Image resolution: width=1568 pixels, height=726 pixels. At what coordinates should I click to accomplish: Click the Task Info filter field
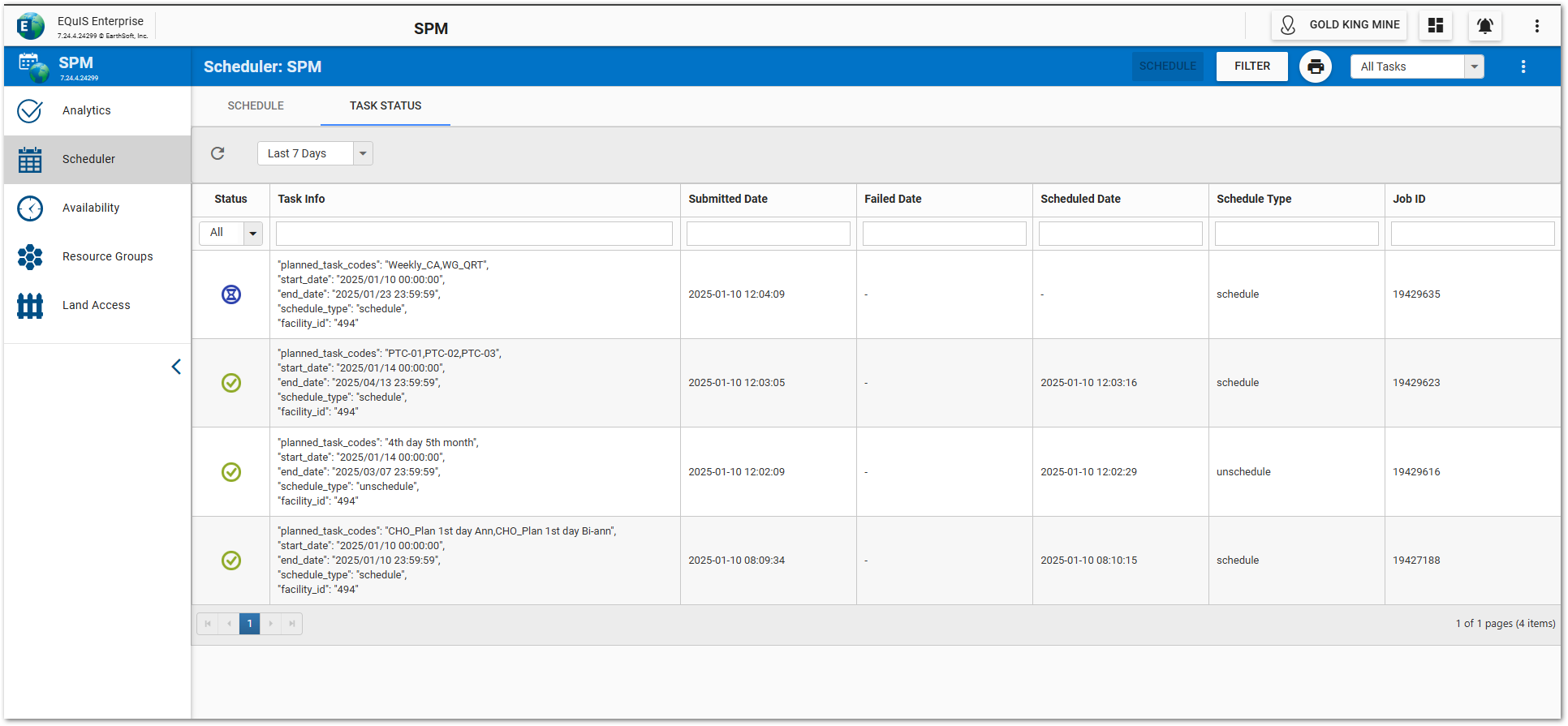coord(474,234)
